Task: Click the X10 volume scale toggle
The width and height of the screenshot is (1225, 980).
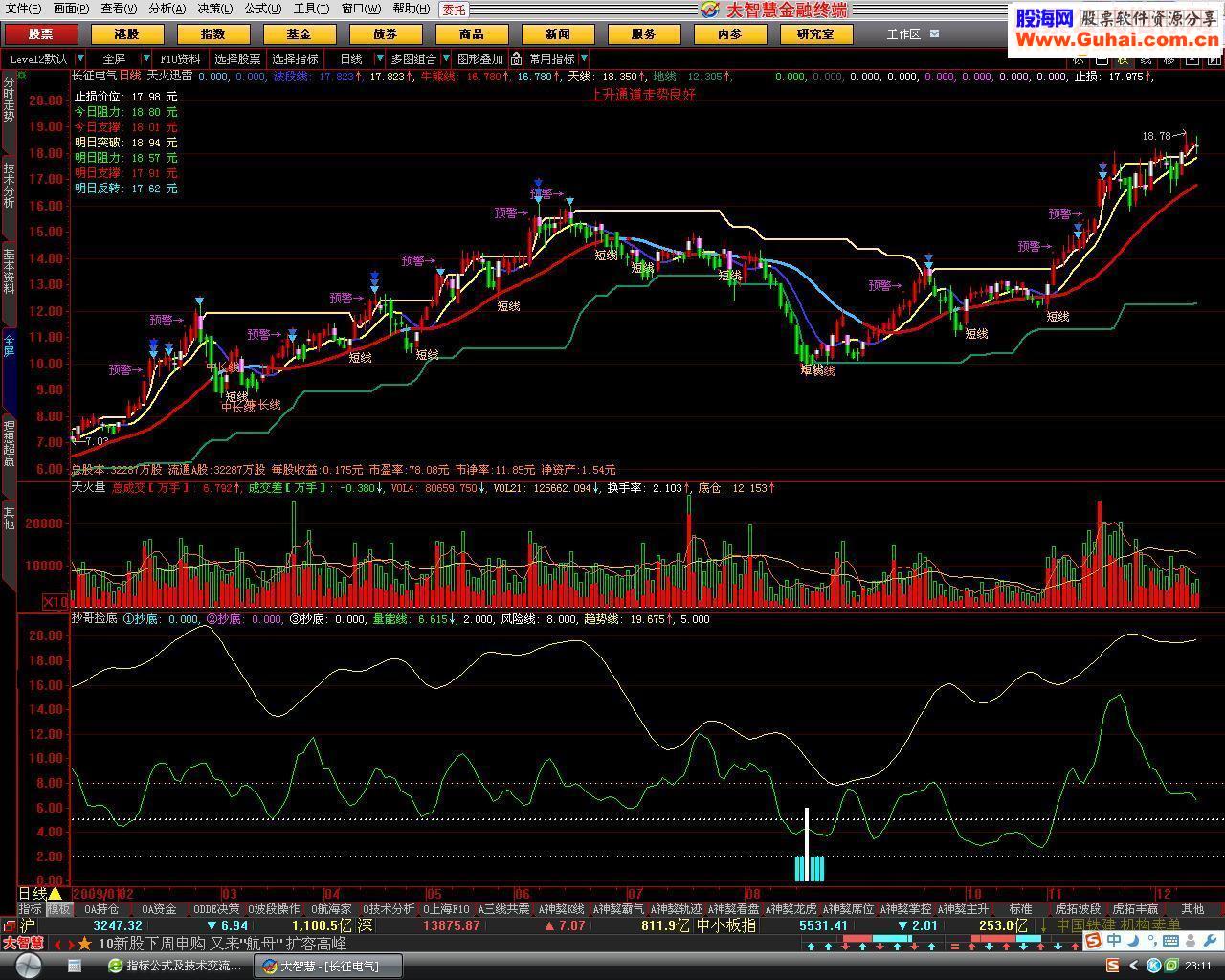Action: [x=56, y=601]
